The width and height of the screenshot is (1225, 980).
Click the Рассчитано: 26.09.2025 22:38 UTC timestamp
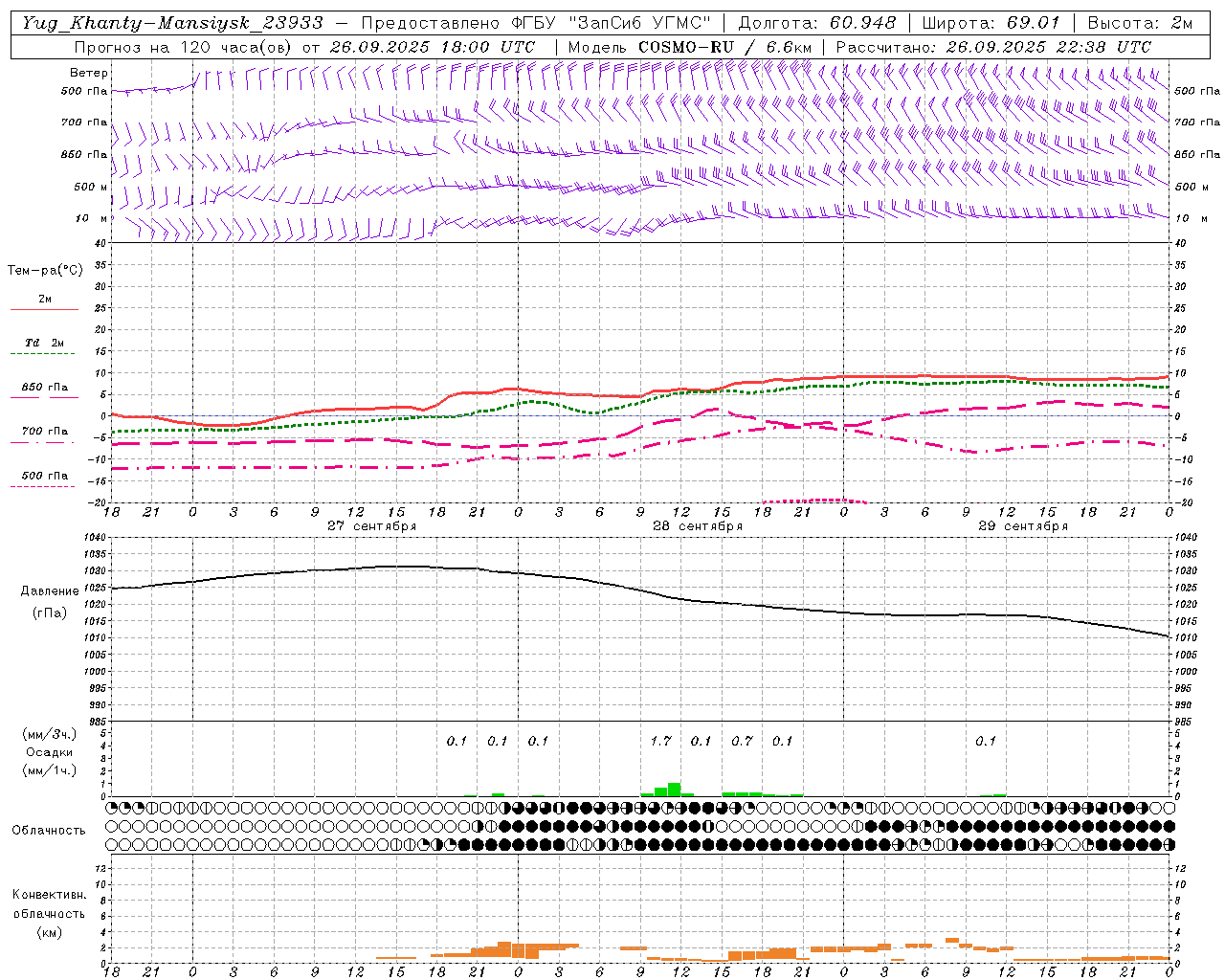[x=993, y=47]
